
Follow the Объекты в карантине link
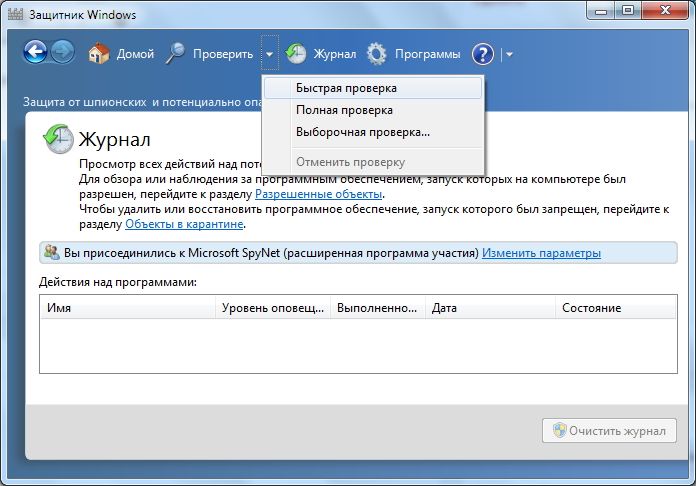185,224
